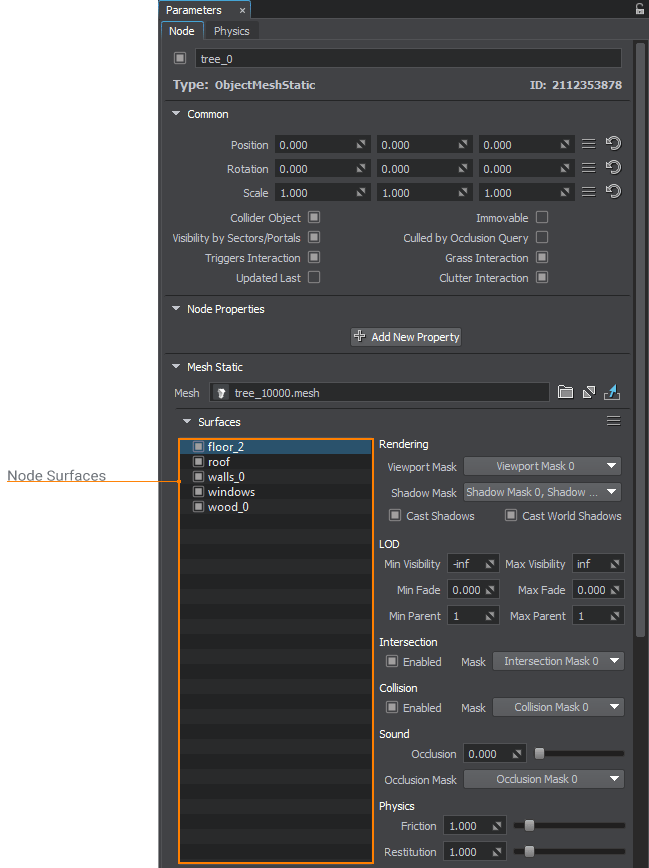Collapse the Common section triangle
The image size is (649, 868).
176,114
